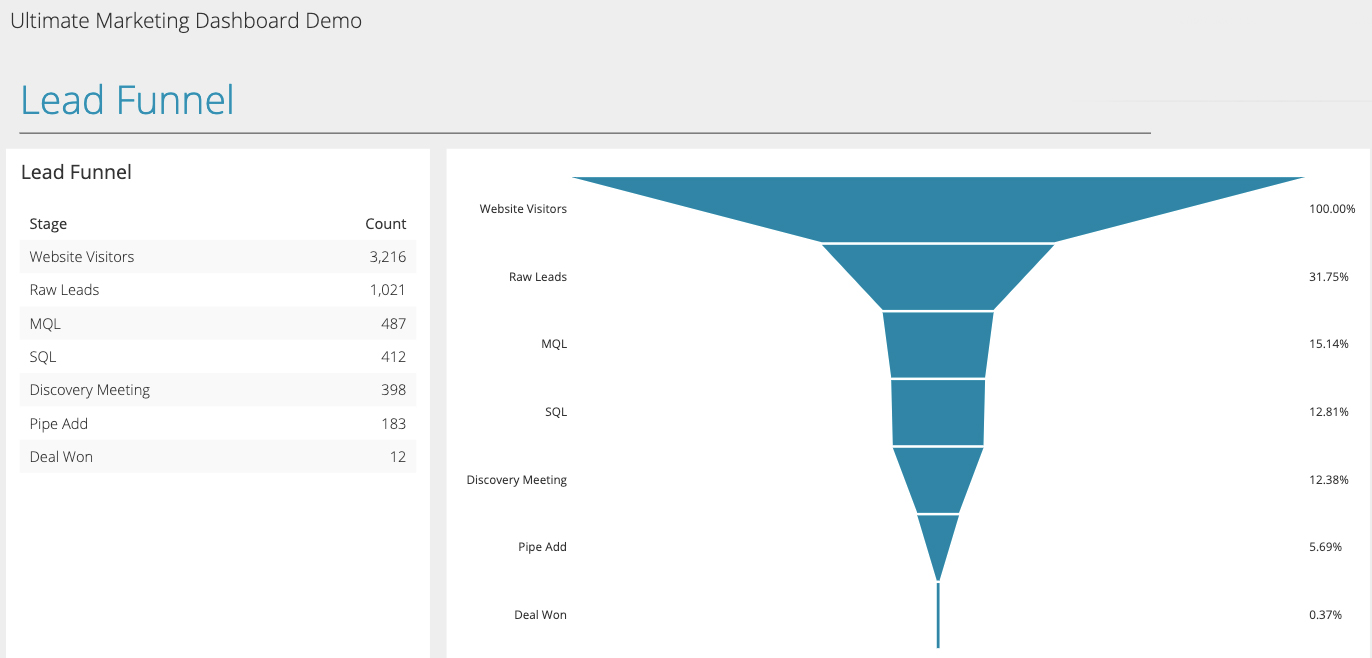Click the 487 count value
Viewport: 1372px width, 658px height.
coord(394,324)
